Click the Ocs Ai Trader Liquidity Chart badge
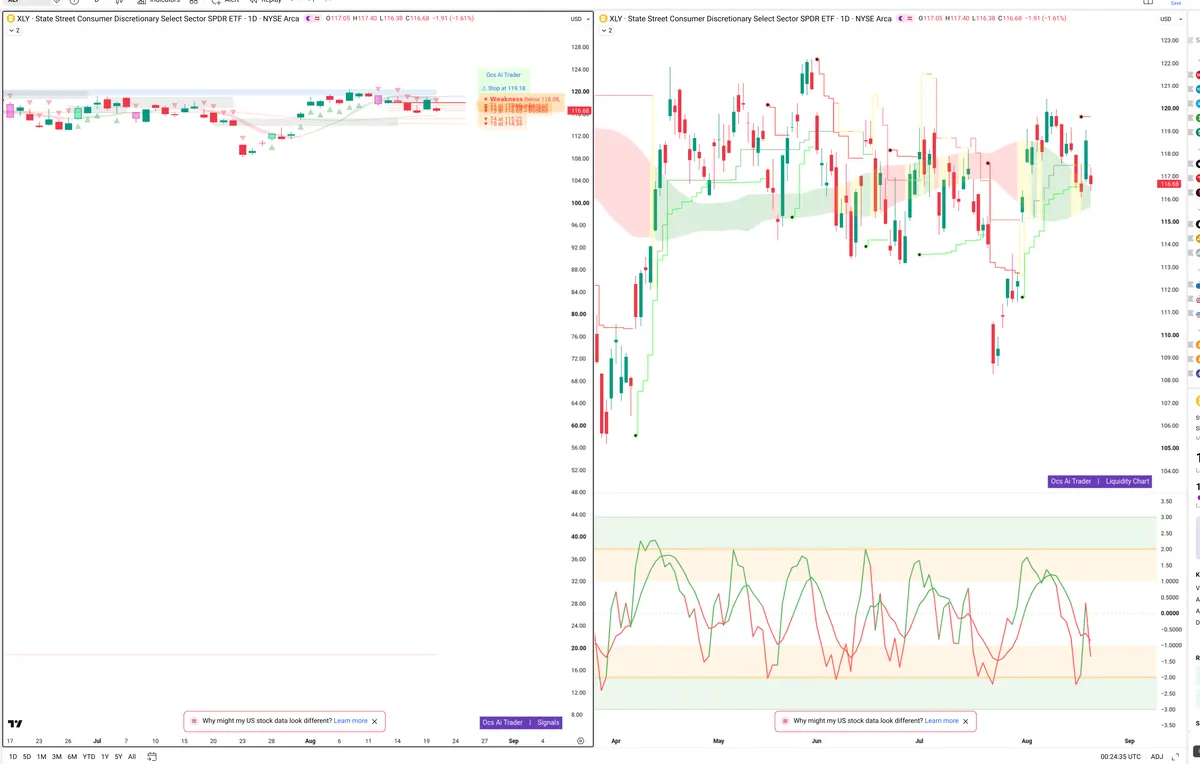 coord(1100,481)
